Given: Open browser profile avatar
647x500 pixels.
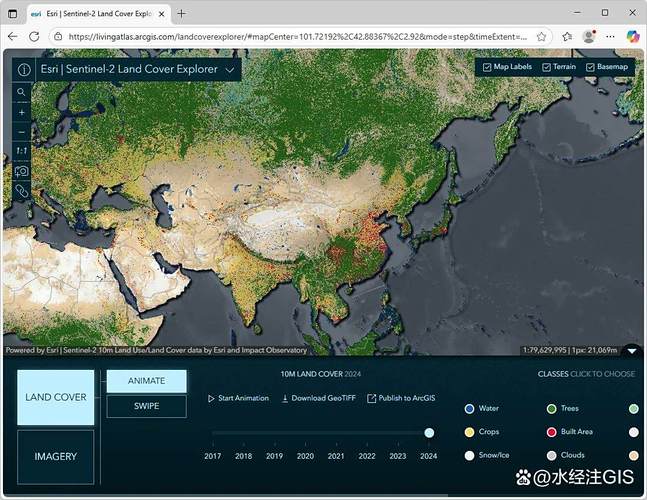Looking at the screenshot, I should (589, 37).
